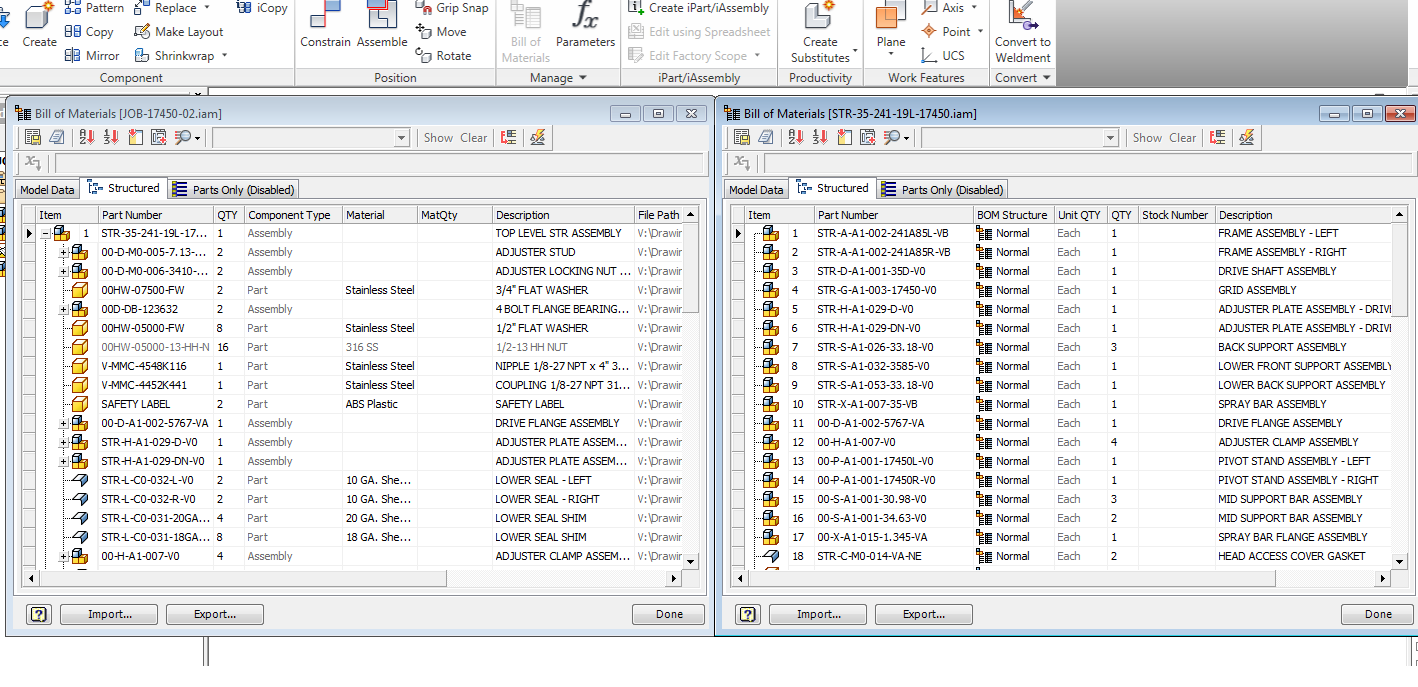1418x687 pixels.
Task: Click Convert to Weldment
Action: (1022, 32)
